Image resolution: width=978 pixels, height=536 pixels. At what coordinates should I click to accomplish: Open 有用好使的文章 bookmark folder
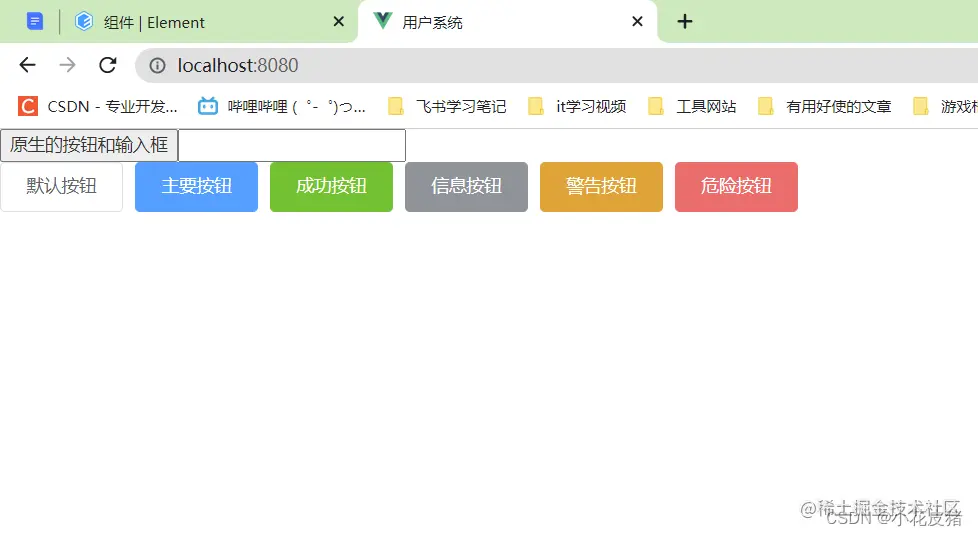[824, 107]
